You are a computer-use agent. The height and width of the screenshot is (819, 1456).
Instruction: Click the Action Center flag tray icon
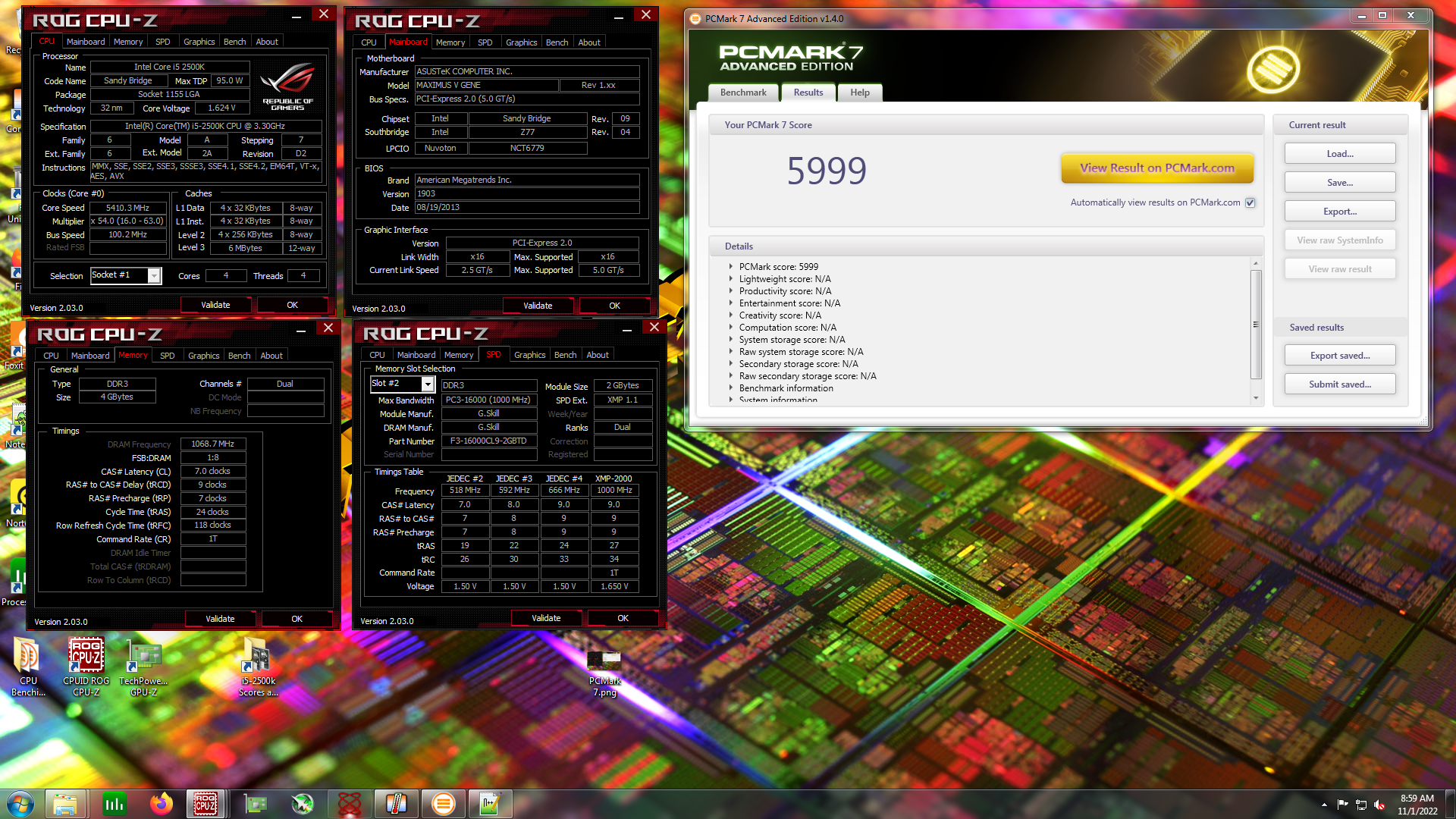tap(1343, 805)
